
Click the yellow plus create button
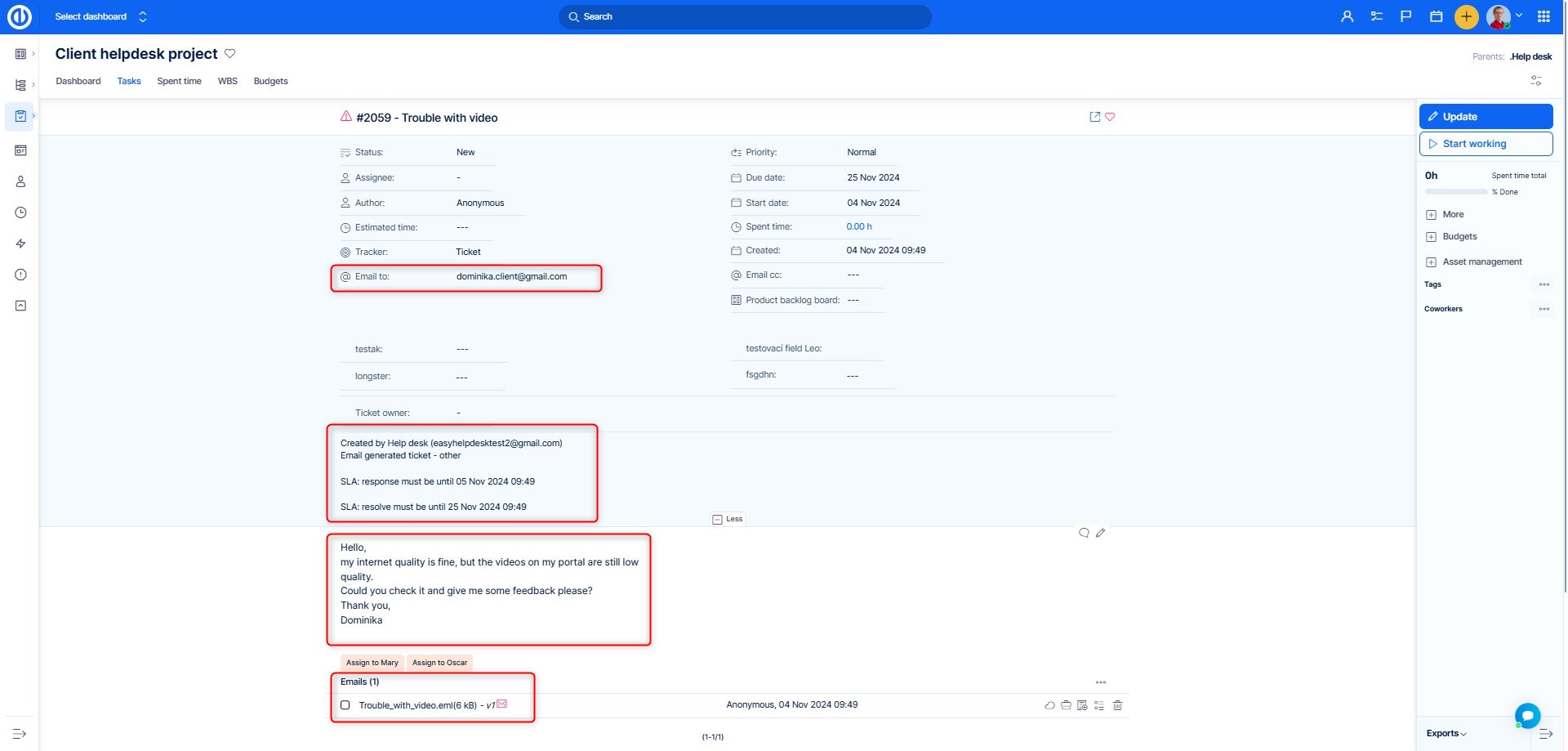pos(1466,16)
